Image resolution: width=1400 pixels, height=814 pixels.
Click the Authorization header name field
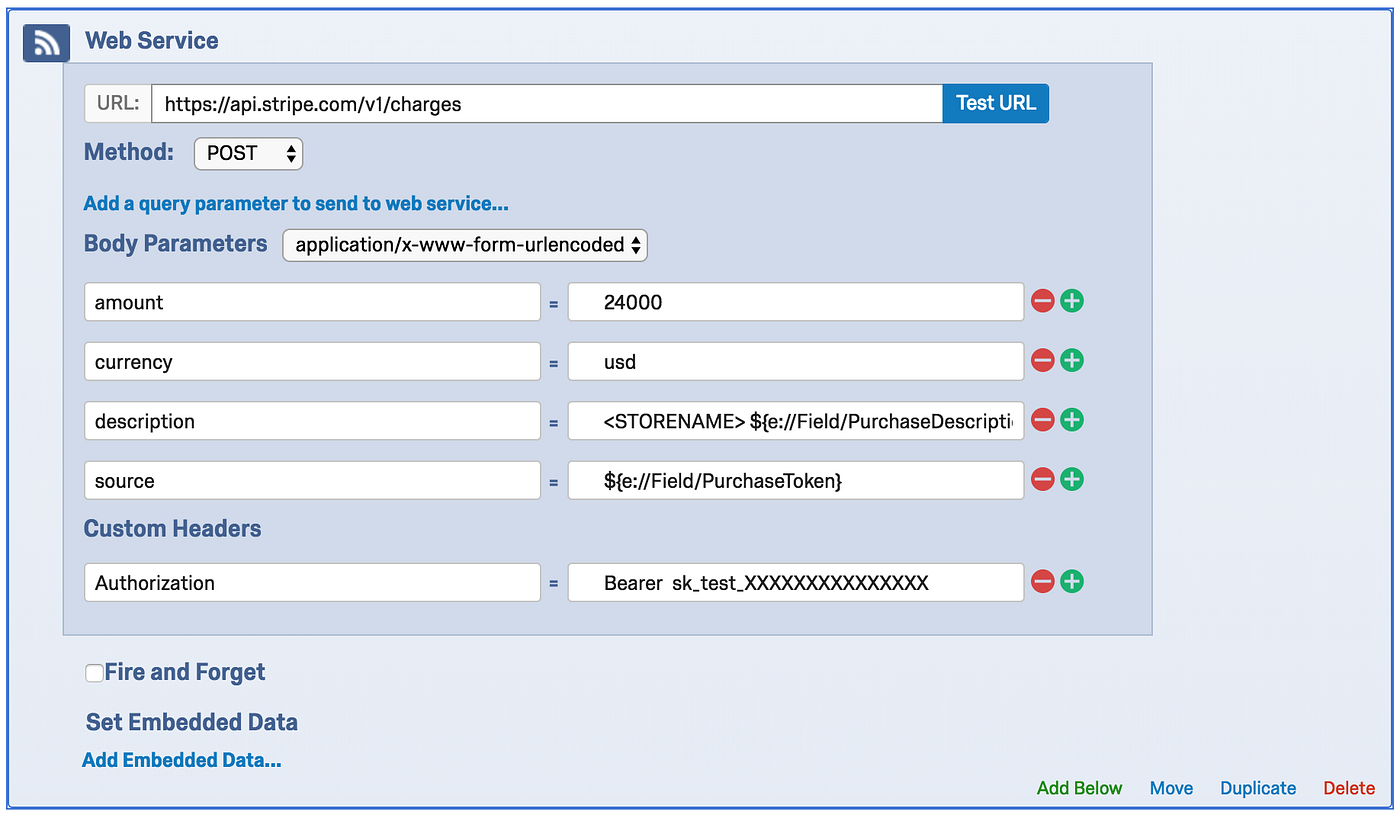(x=312, y=582)
